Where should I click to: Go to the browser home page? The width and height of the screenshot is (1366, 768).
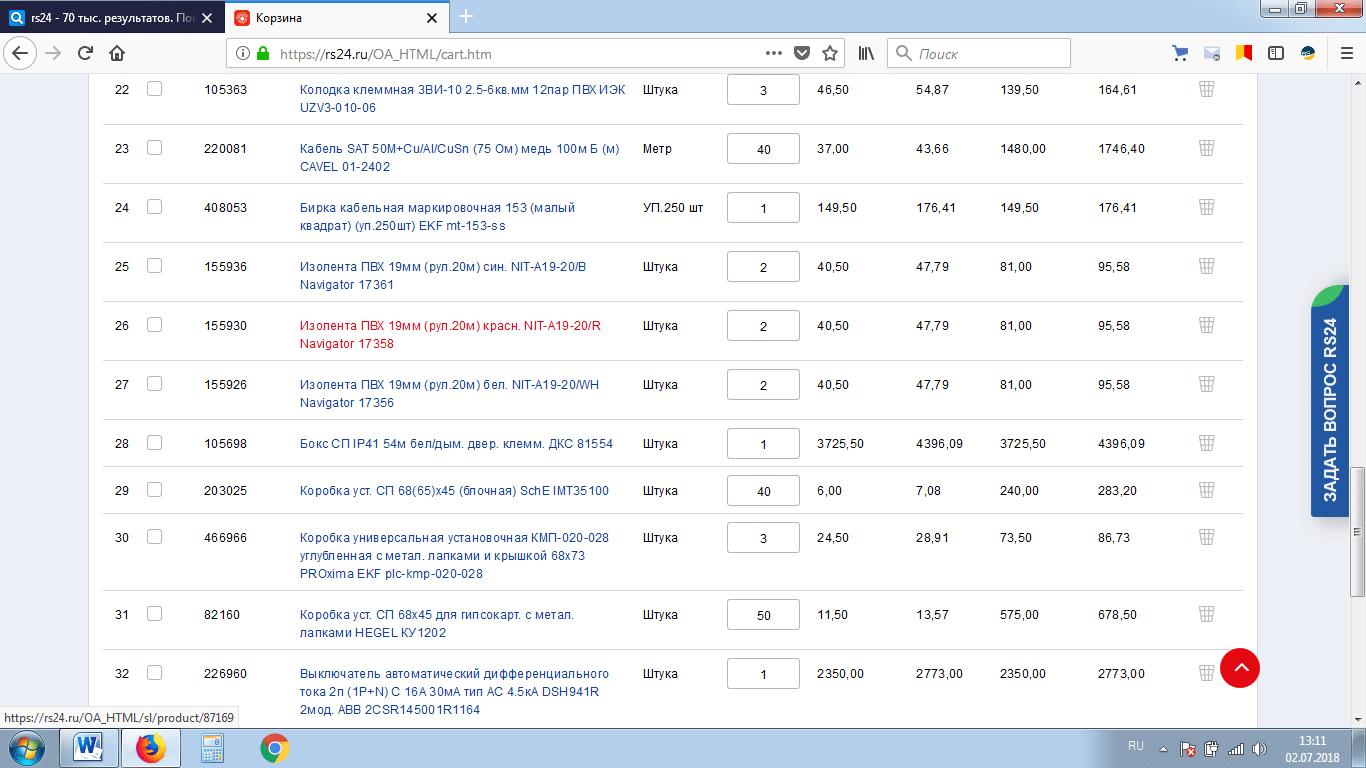[x=117, y=53]
